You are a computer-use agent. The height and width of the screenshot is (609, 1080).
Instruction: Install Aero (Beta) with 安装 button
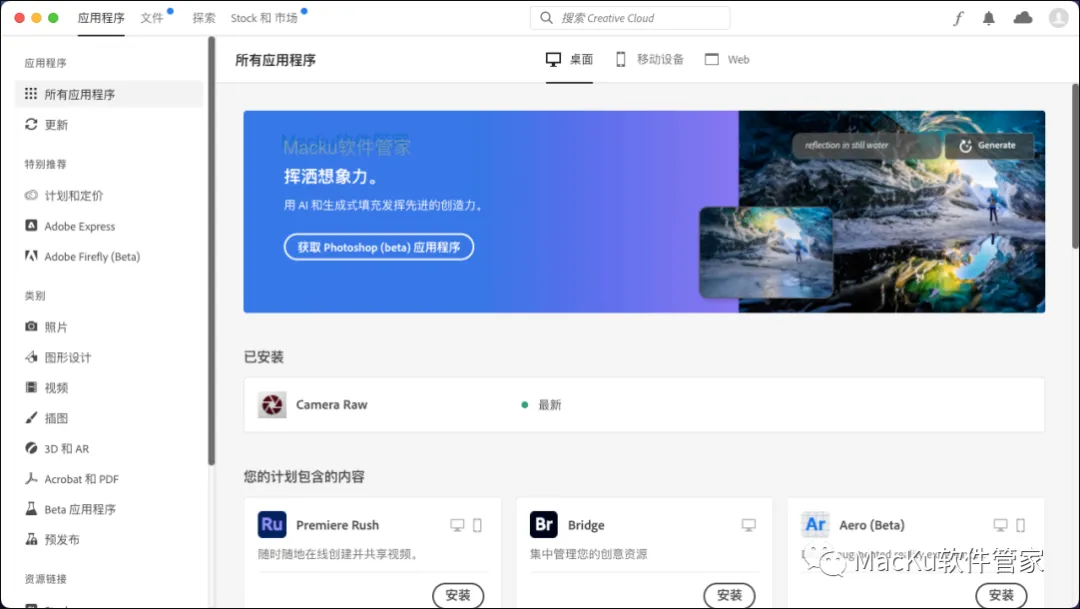(1001, 595)
